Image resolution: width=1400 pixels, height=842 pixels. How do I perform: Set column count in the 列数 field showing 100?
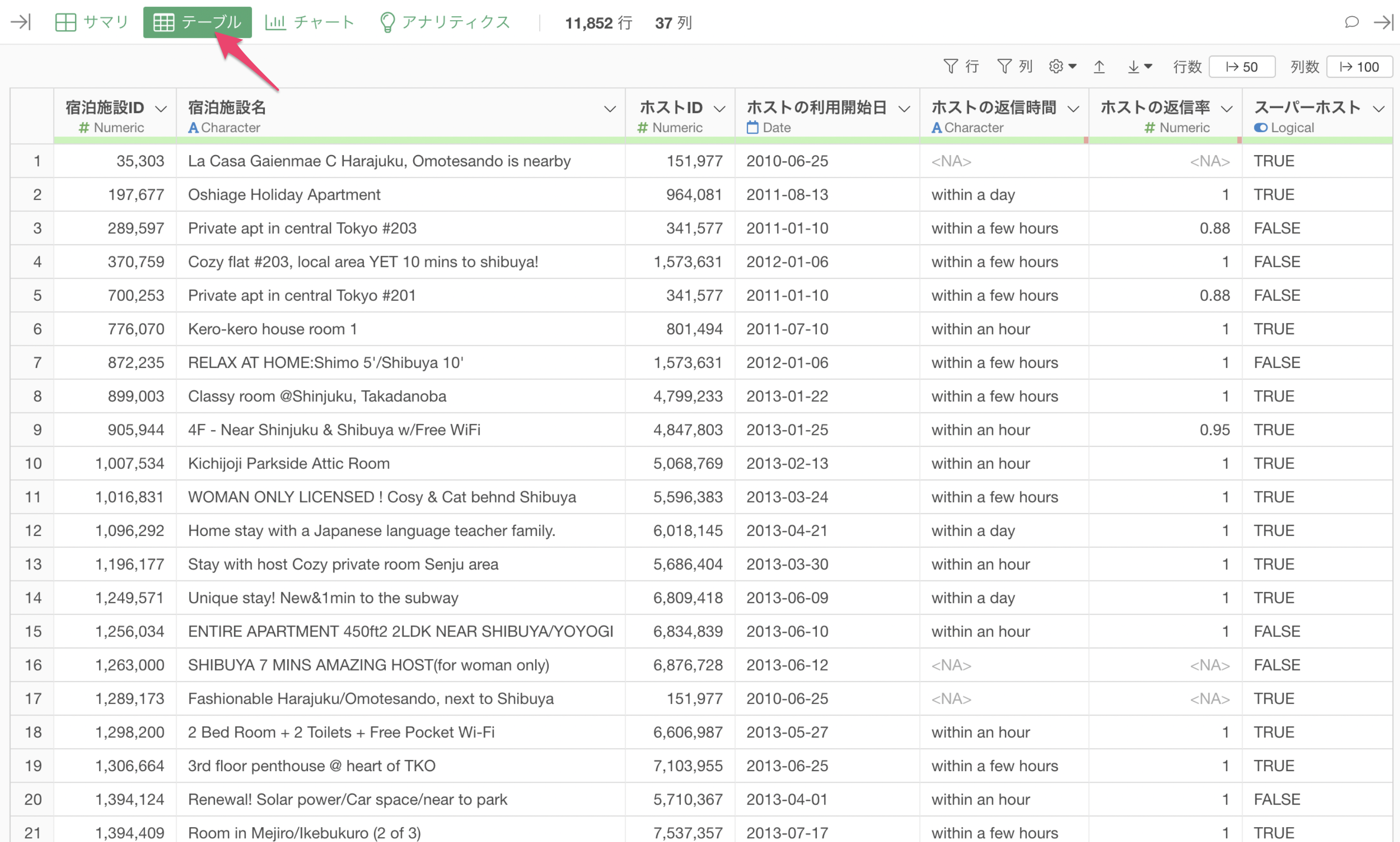1359,67
